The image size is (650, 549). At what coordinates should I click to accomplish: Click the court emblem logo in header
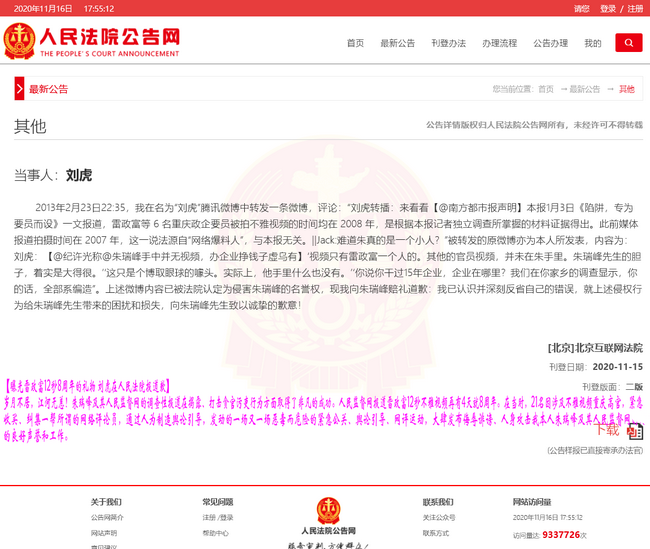click(x=18, y=42)
